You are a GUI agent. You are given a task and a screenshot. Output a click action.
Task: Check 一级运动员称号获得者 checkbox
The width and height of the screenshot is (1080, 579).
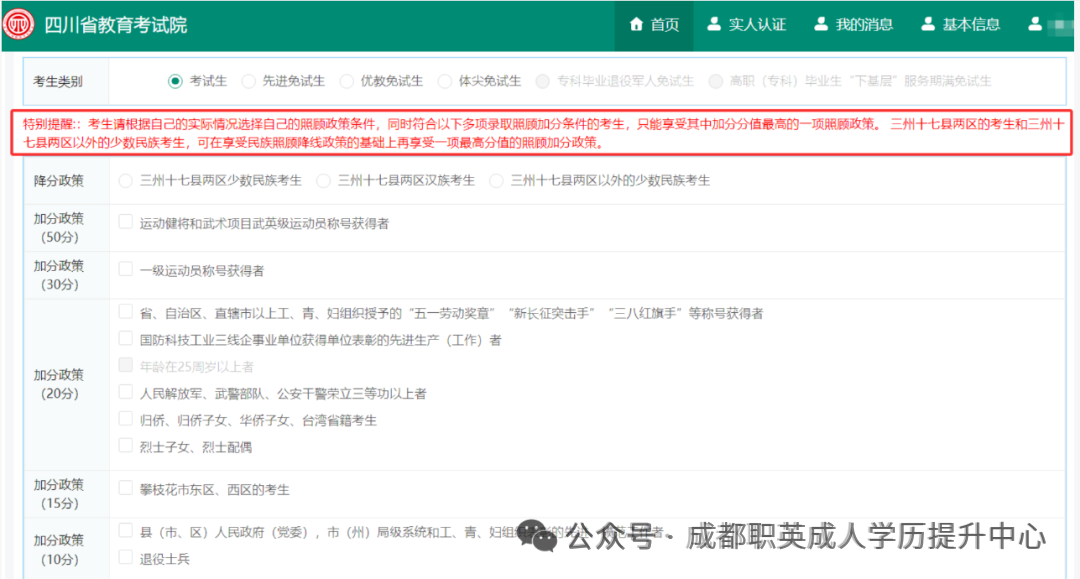click(x=125, y=269)
